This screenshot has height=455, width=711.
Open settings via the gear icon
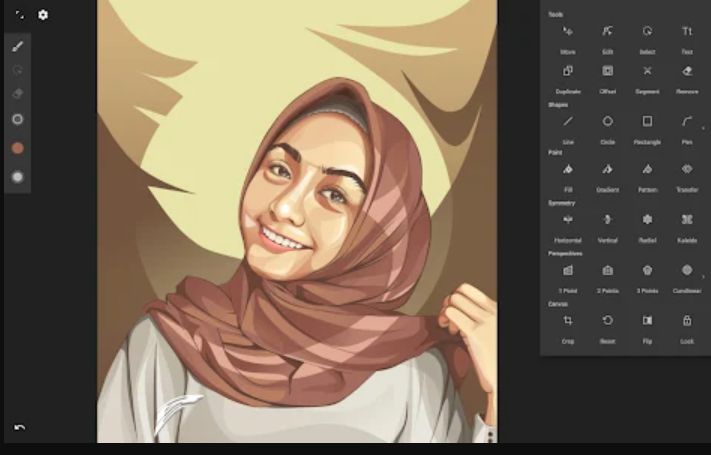(x=43, y=15)
